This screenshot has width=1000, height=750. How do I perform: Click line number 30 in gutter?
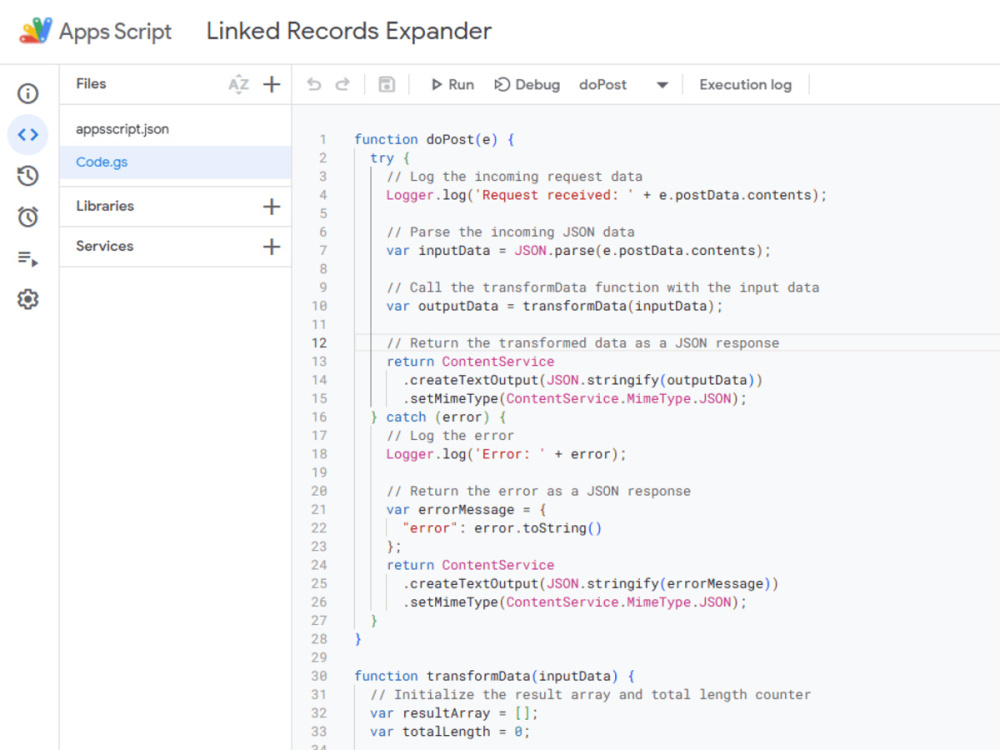click(x=319, y=676)
